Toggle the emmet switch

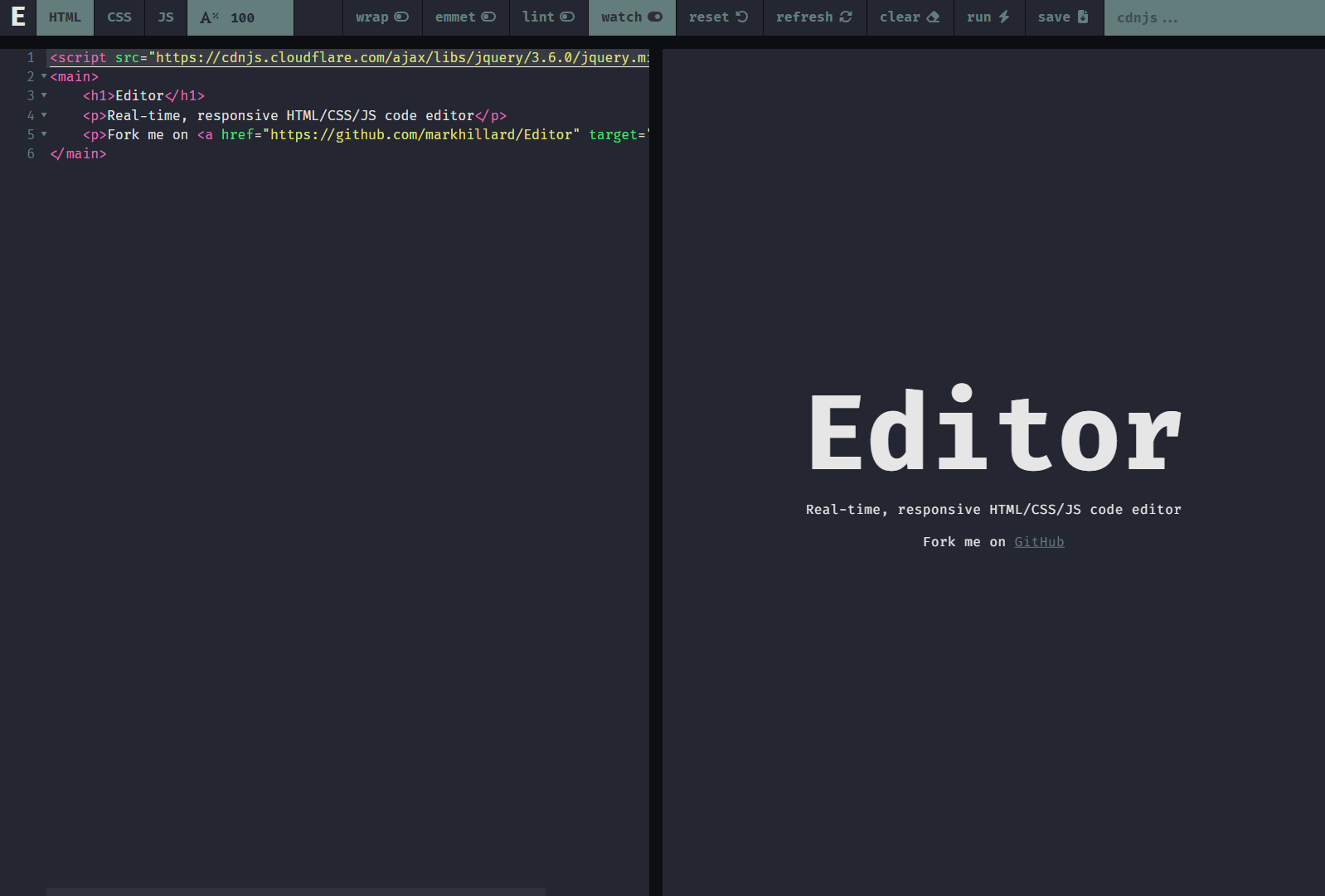pyautogui.click(x=465, y=17)
